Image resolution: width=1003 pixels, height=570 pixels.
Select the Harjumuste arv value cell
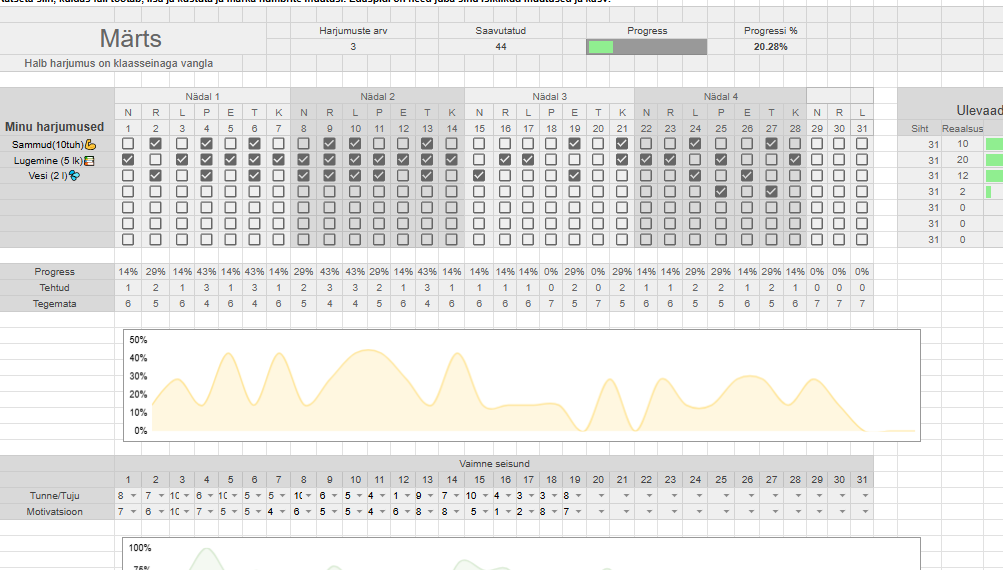[352, 47]
